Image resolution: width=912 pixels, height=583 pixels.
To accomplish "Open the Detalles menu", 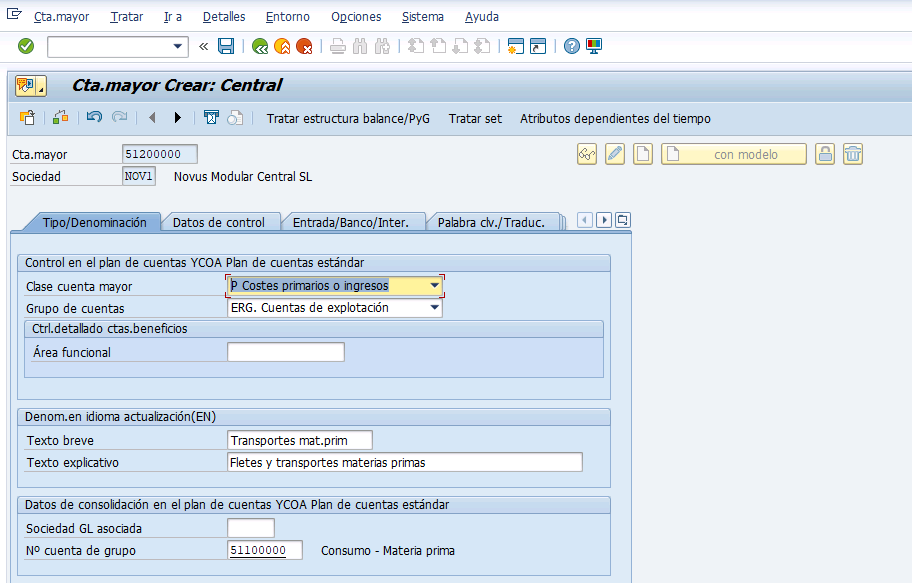I will click(x=224, y=17).
